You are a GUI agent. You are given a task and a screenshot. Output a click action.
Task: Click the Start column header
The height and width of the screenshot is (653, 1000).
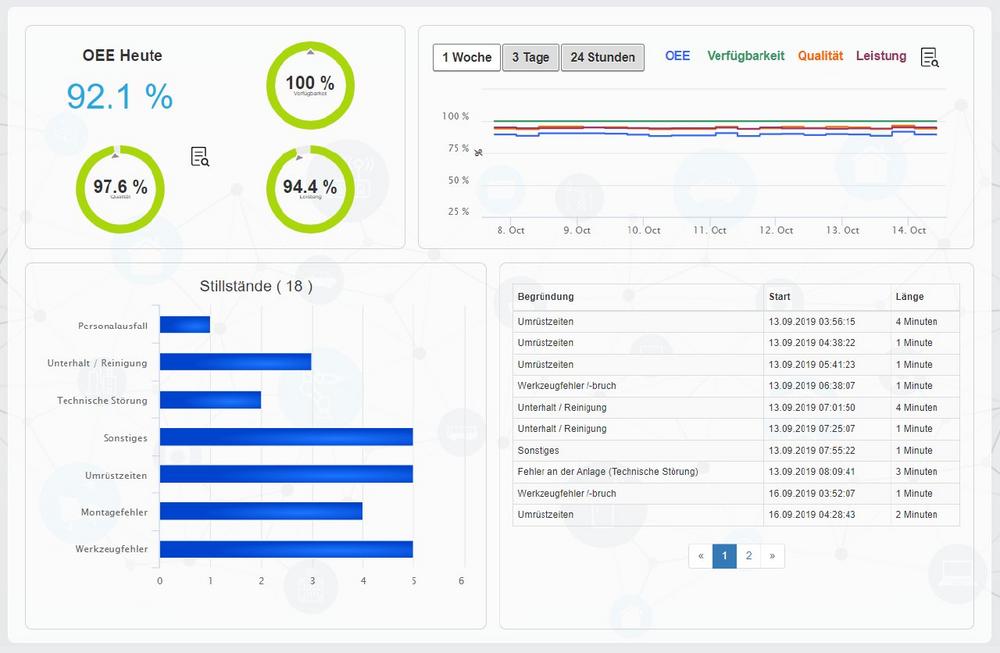click(827, 297)
